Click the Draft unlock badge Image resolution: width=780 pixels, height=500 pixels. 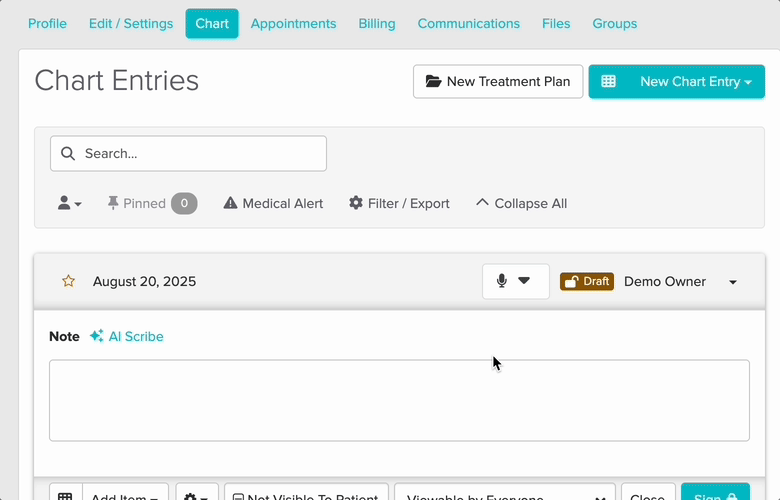pos(586,281)
